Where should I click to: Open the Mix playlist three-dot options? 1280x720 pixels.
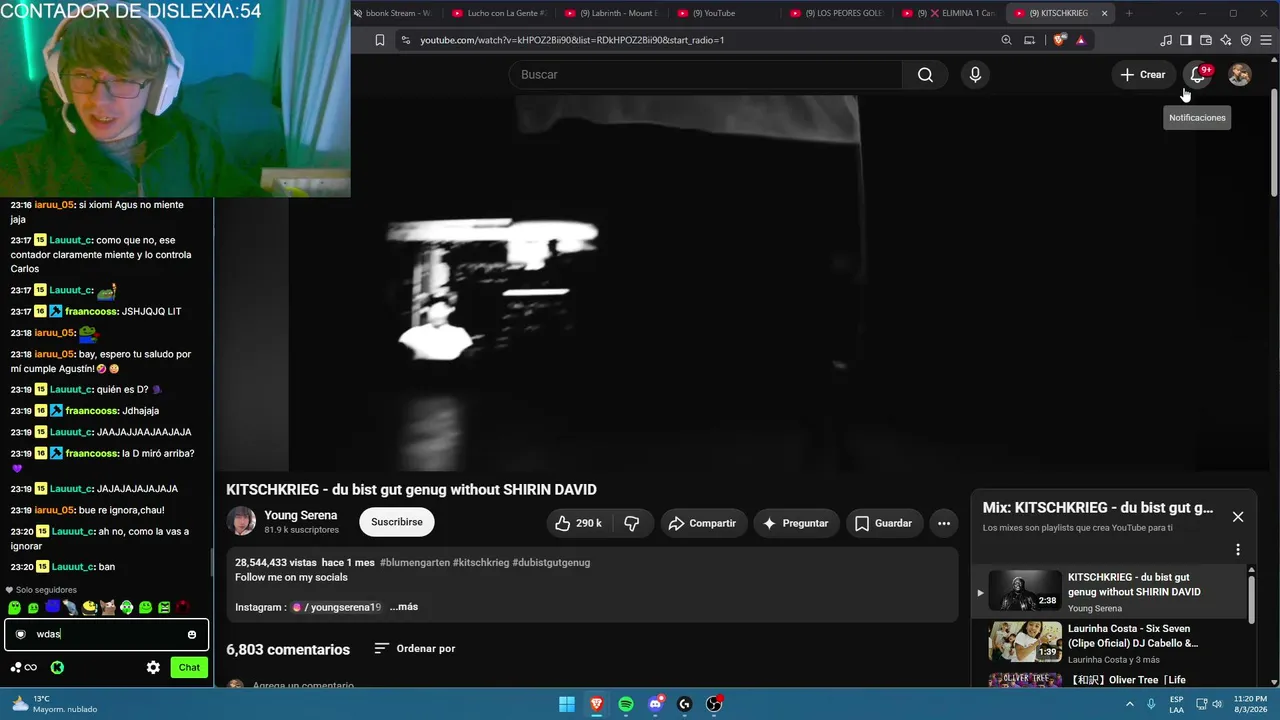coord(1238,550)
